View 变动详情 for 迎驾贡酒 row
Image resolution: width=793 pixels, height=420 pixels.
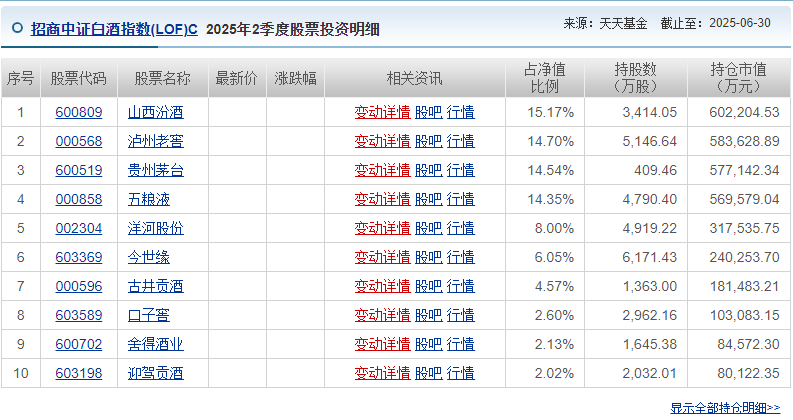pos(382,373)
